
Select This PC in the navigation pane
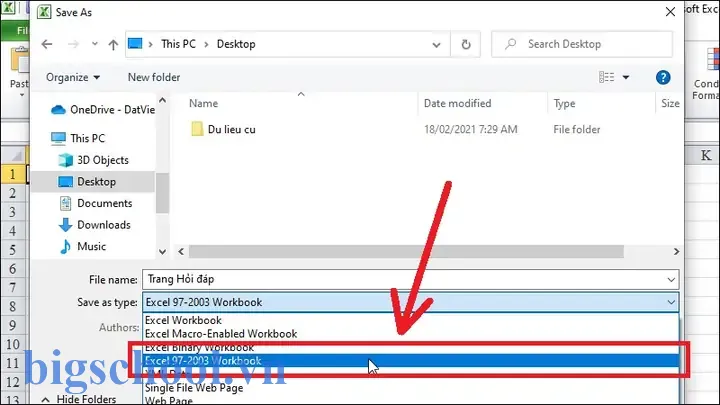pos(78,138)
